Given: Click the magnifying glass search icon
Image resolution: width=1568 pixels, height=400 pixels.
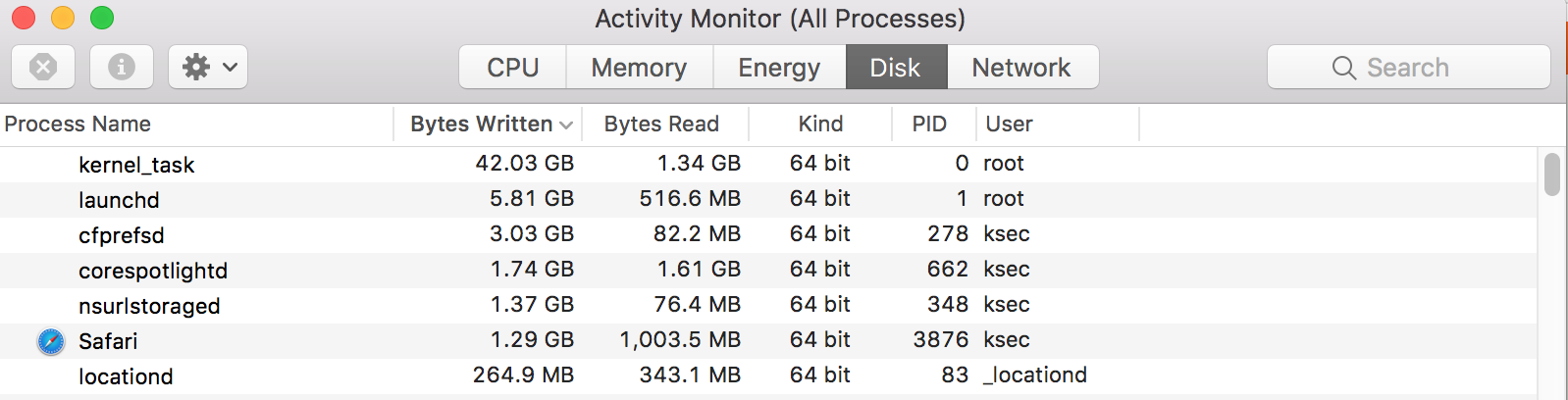Looking at the screenshot, I should (x=1344, y=68).
